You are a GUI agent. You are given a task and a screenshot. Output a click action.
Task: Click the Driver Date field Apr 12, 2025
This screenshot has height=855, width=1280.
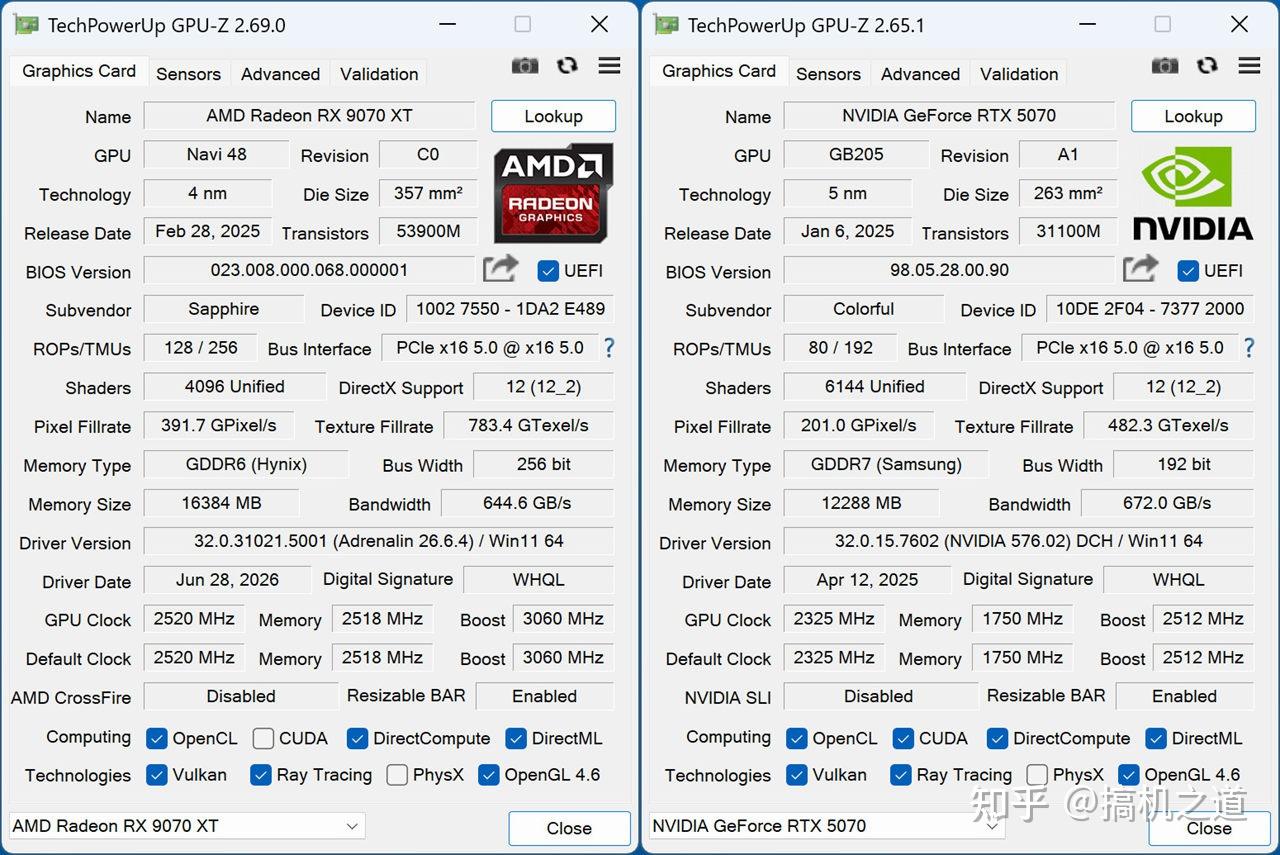[x=867, y=580]
